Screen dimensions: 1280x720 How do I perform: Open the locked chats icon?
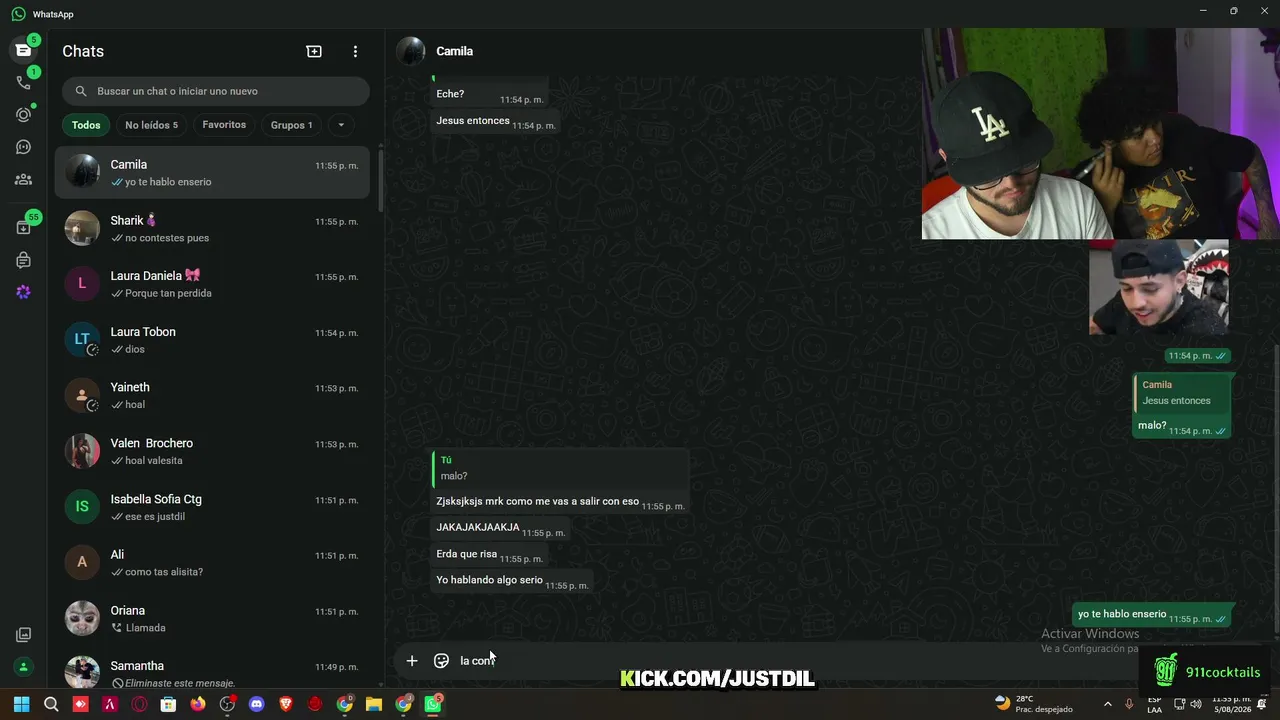[23, 260]
